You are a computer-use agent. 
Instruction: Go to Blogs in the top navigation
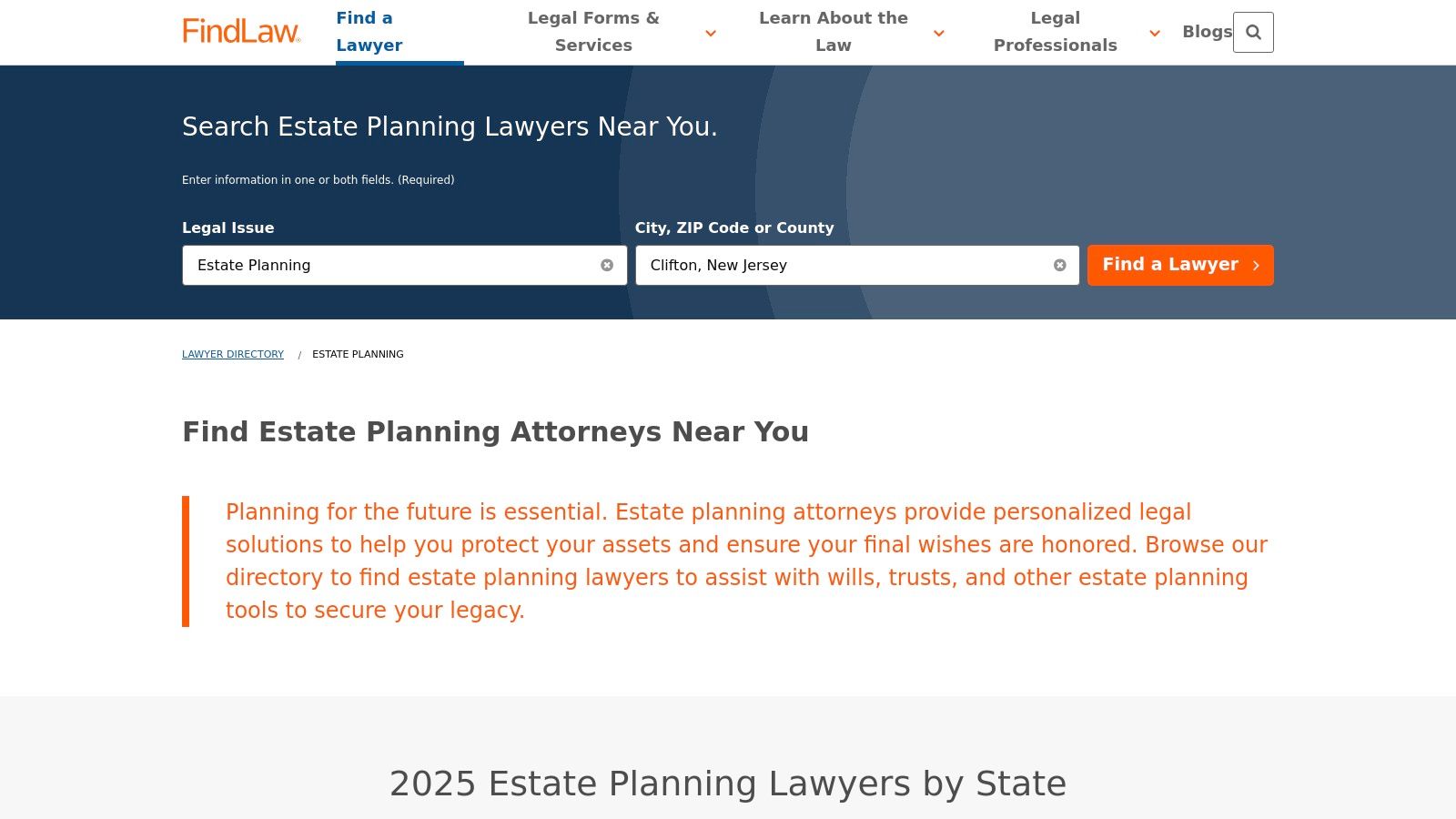(1207, 32)
